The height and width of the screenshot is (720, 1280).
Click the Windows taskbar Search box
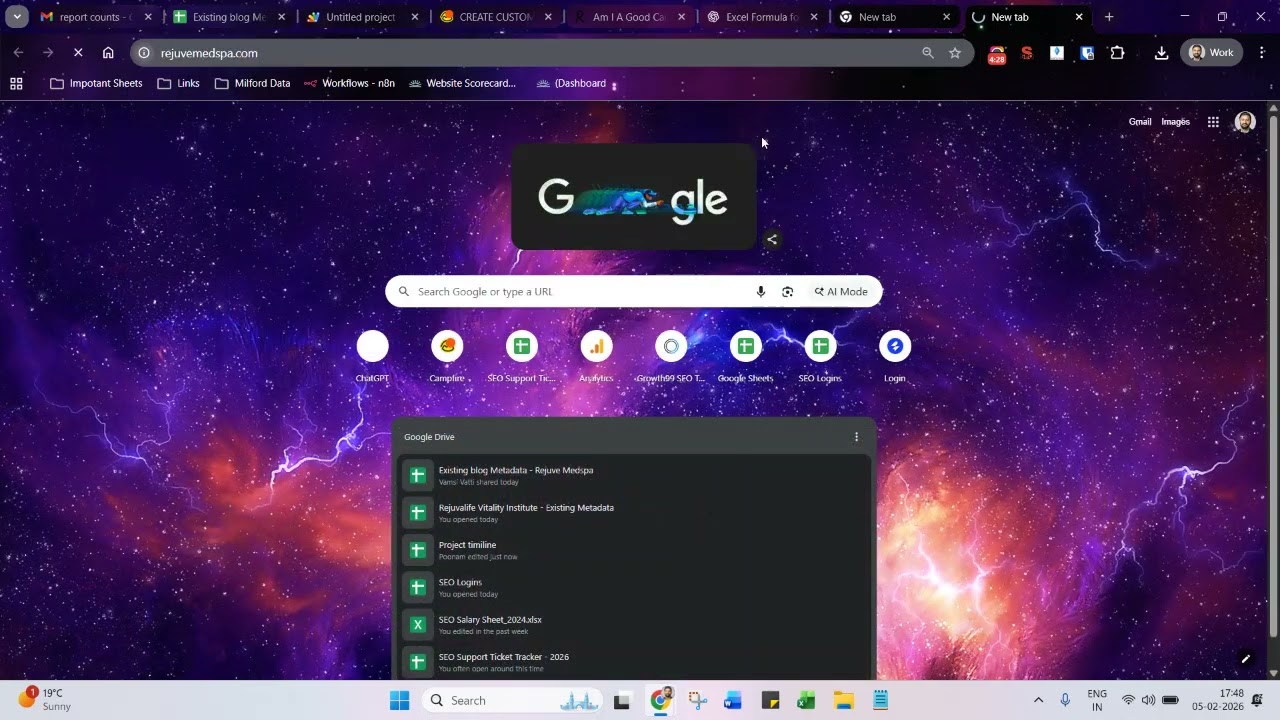pyautogui.click(x=511, y=700)
